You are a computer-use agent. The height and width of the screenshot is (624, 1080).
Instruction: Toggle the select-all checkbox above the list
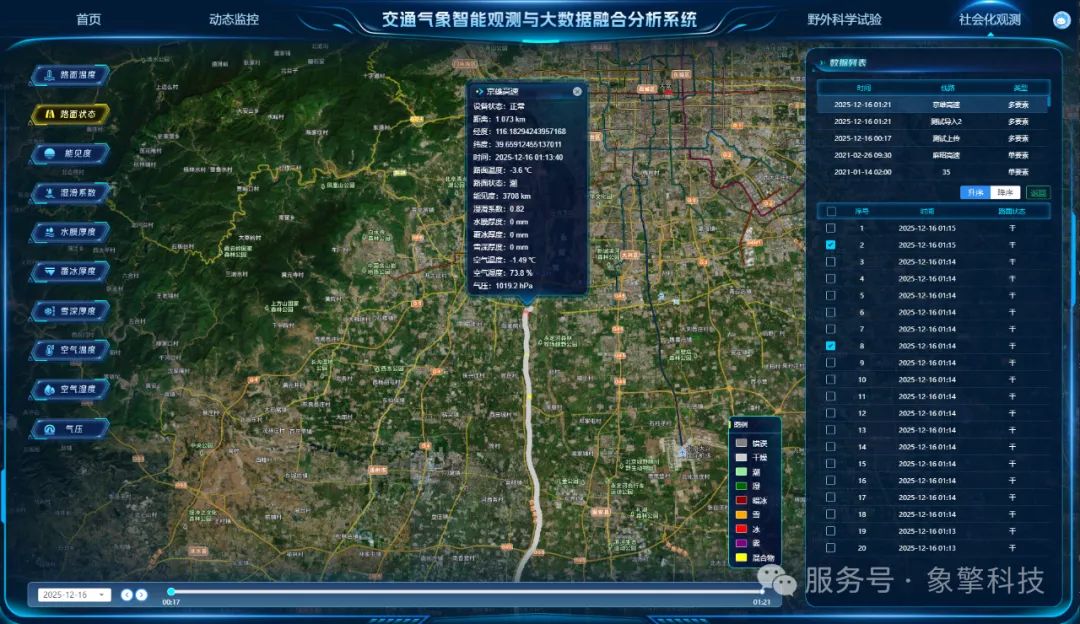(832, 210)
